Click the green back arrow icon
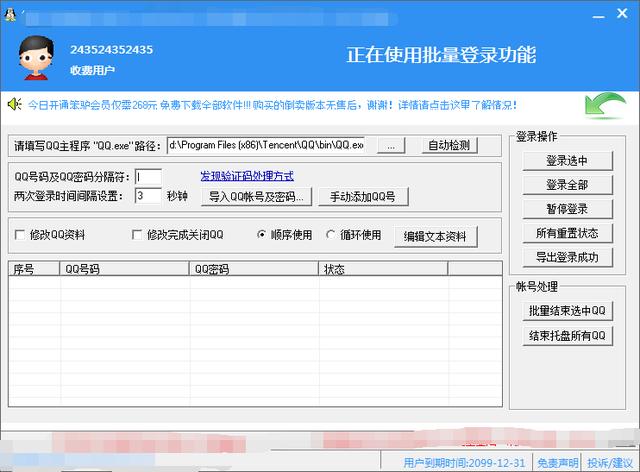The width and height of the screenshot is (640, 472). (x=605, y=106)
